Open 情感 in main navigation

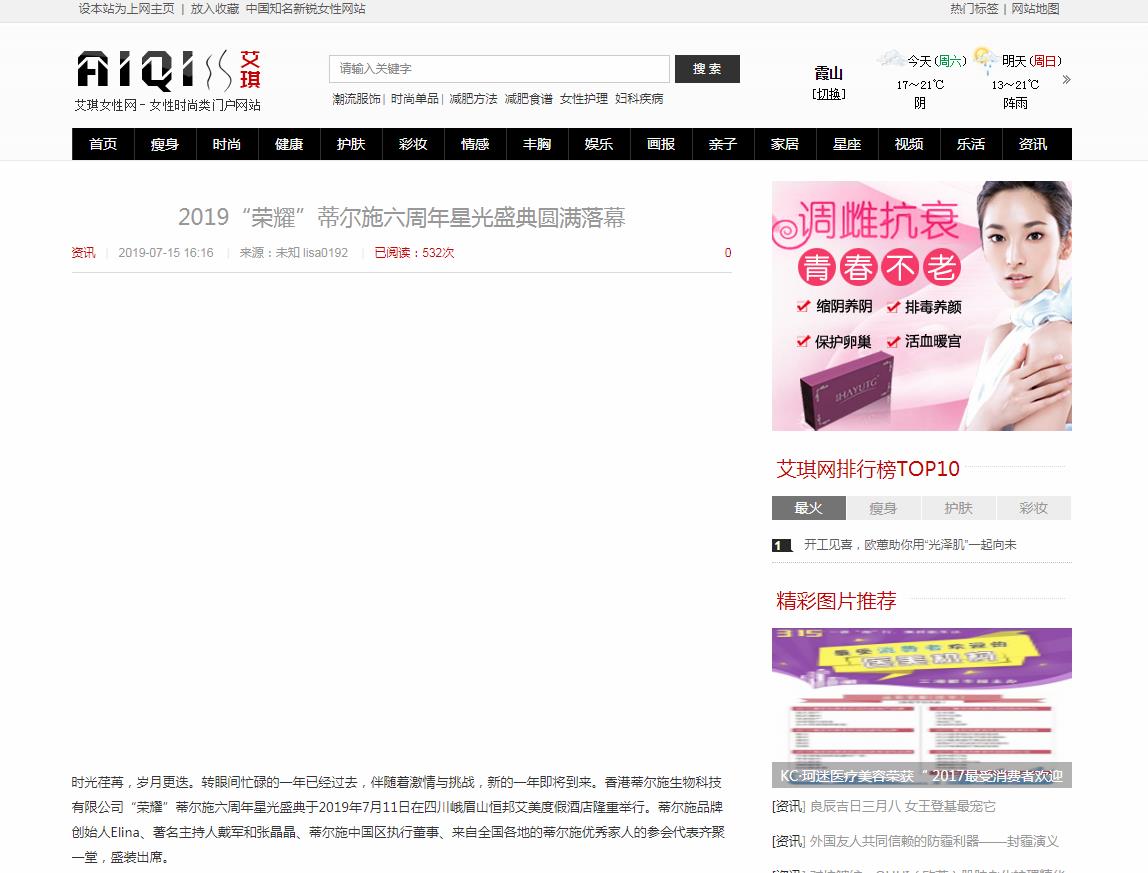475,144
